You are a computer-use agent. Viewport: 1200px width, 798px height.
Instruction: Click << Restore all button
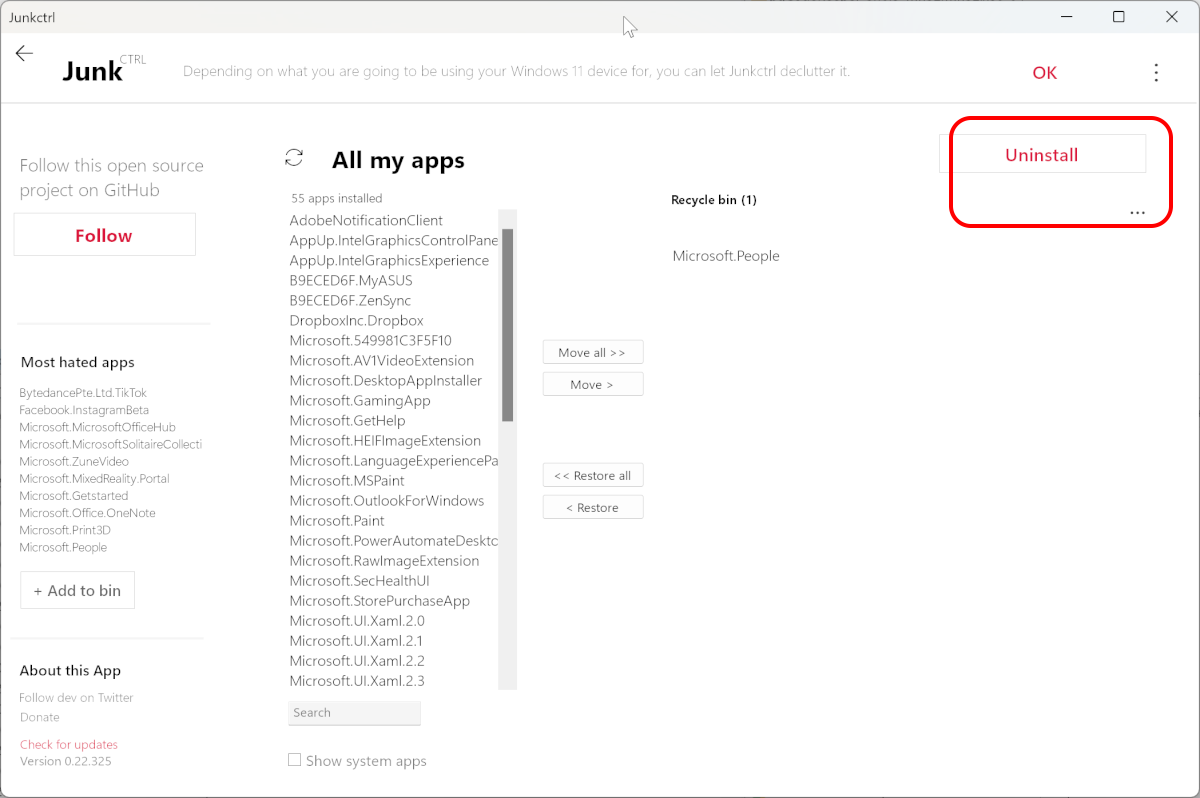pos(593,475)
